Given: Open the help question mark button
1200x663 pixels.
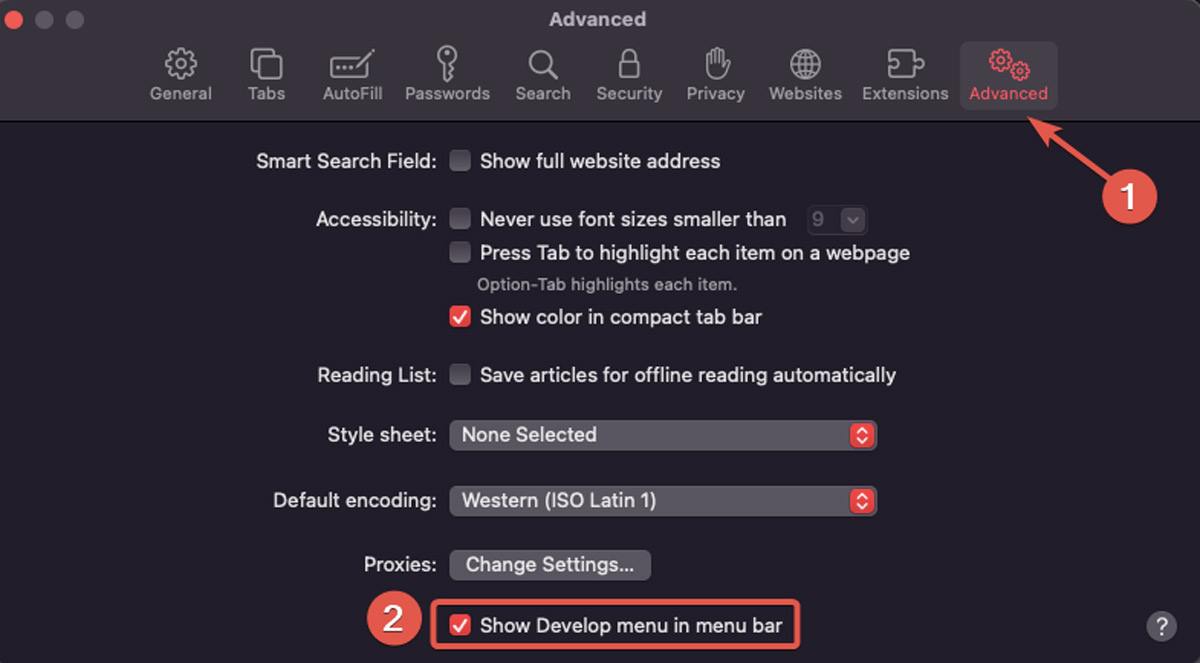Looking at the screenshot, I should [x=1161, y=627].
